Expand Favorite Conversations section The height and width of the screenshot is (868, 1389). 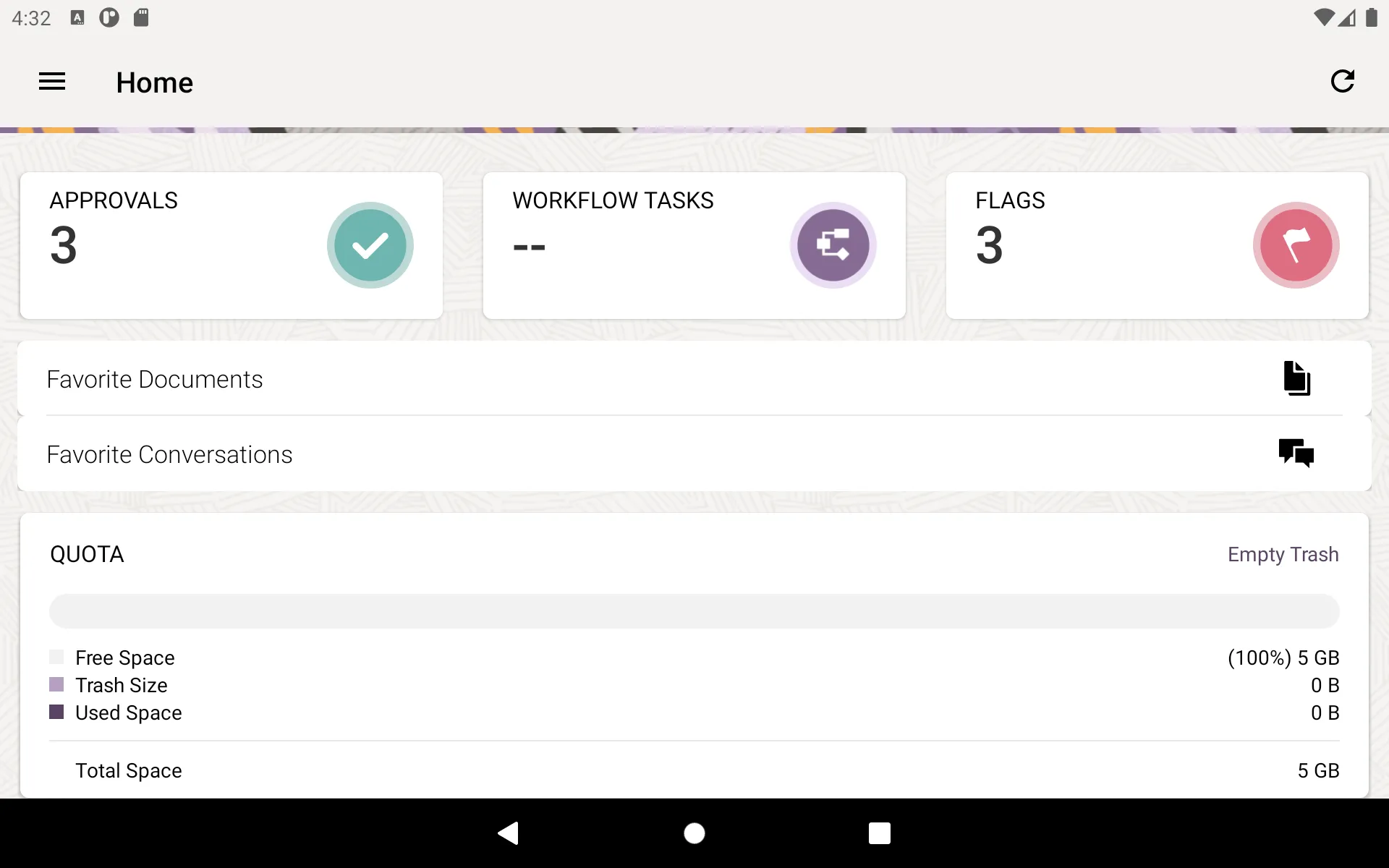coord(694,453)
